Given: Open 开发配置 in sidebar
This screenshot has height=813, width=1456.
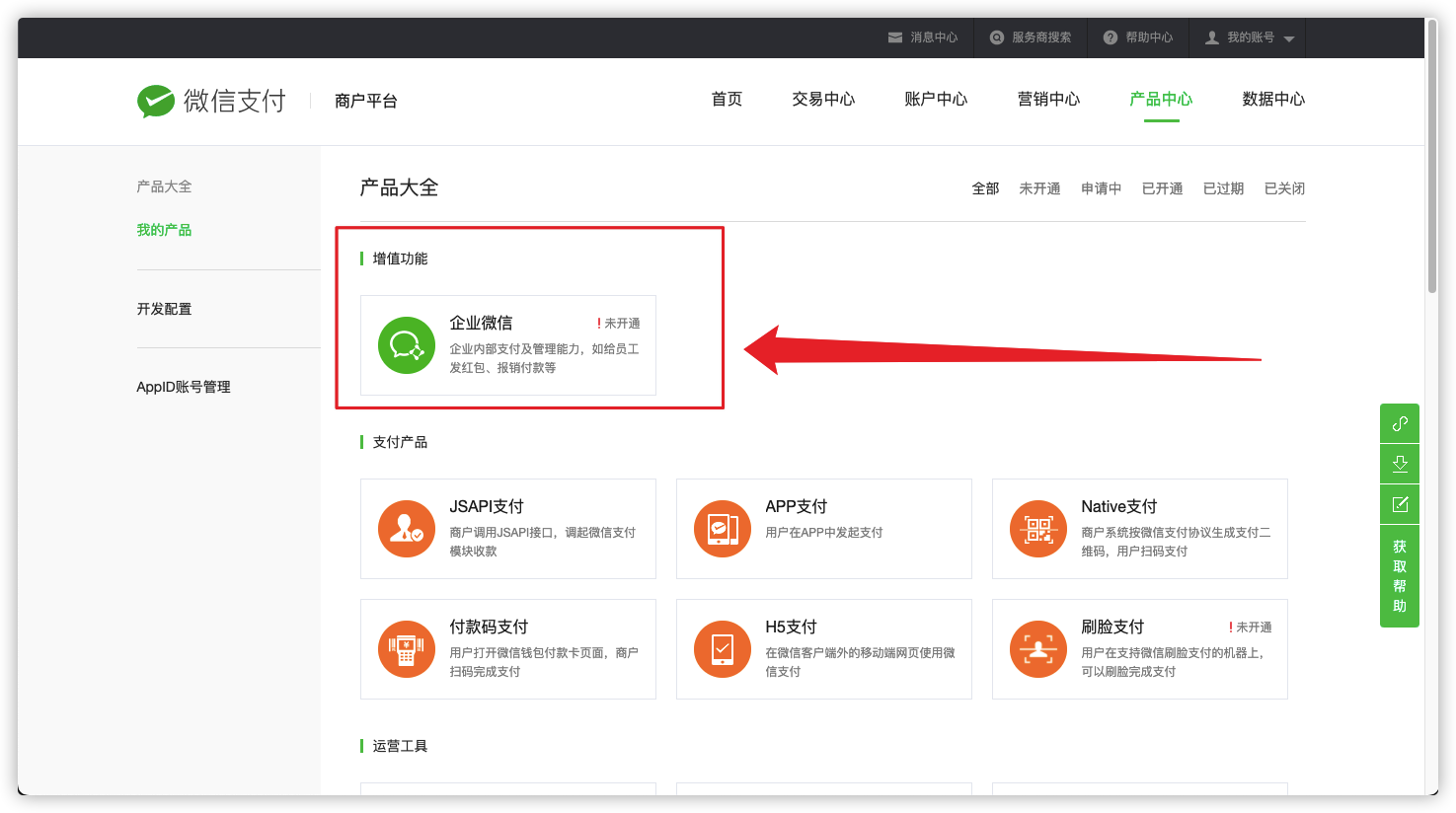Looking at the screenshot, I should click(x=164, y=309).
